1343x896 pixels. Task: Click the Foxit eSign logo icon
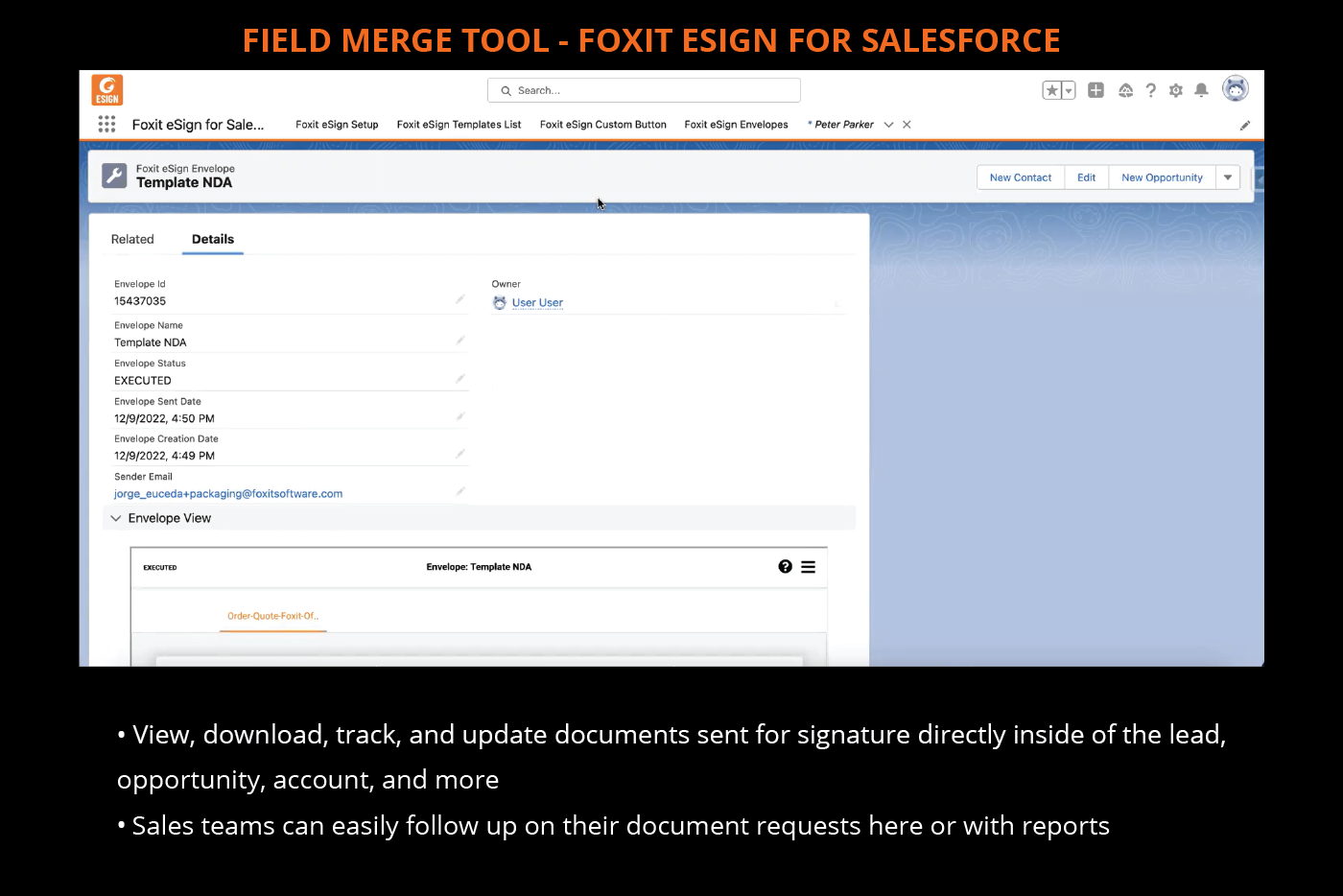106,89
